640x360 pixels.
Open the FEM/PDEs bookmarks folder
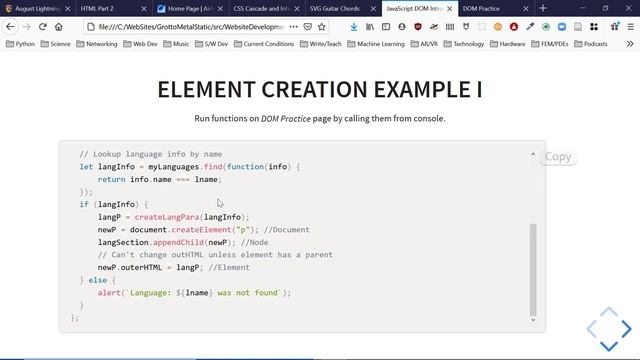coord(550,44)
